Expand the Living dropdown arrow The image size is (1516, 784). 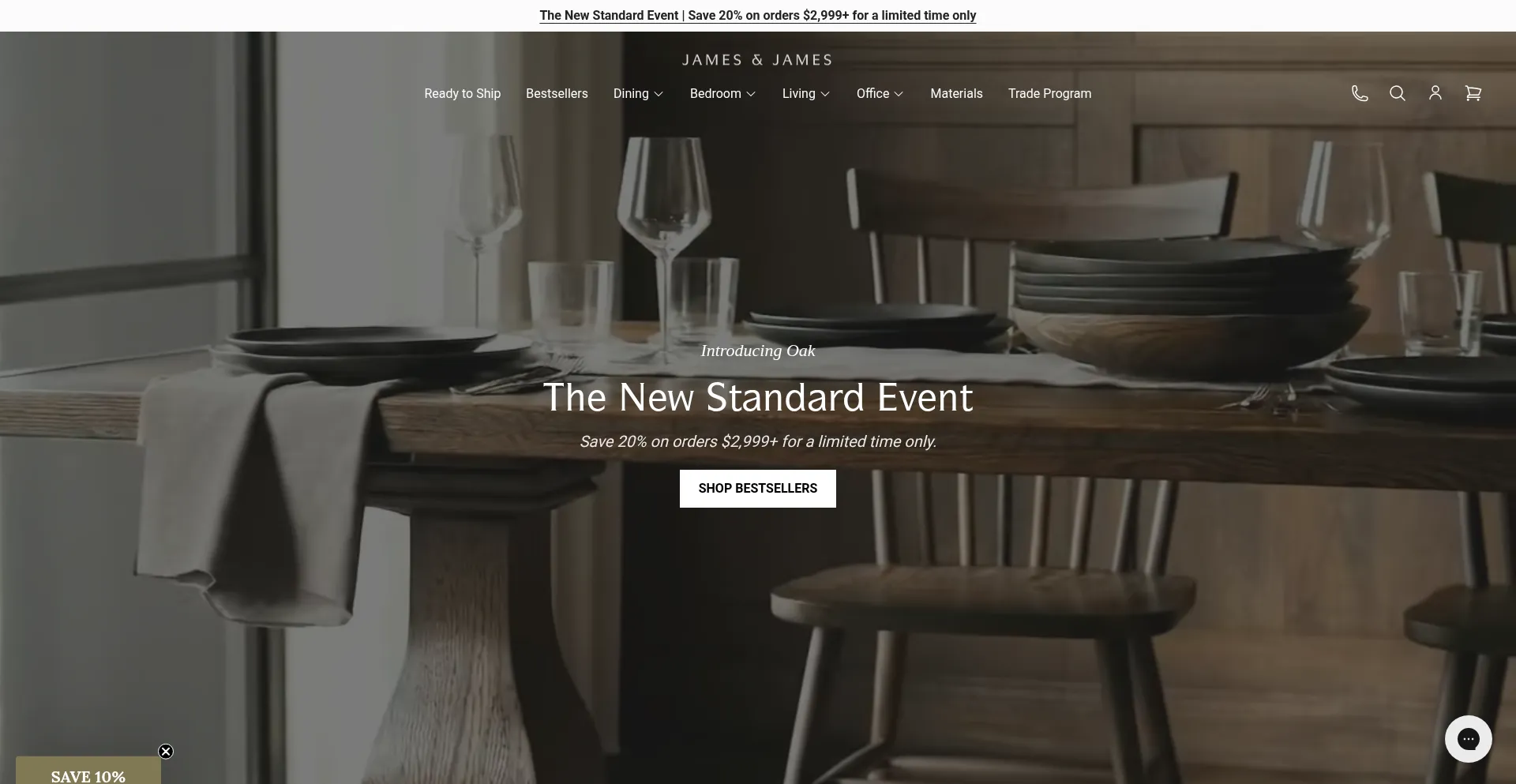point(825,94)
